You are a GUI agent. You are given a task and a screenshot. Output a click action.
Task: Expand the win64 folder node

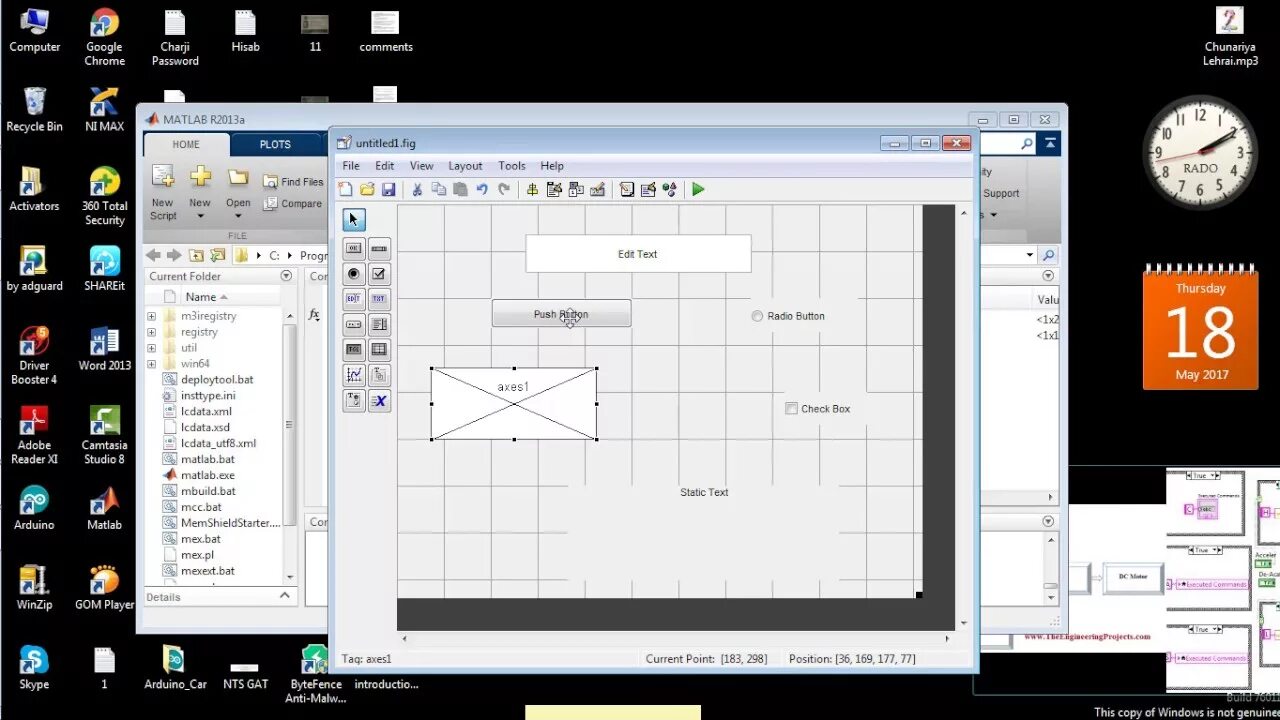pos(152,364)
